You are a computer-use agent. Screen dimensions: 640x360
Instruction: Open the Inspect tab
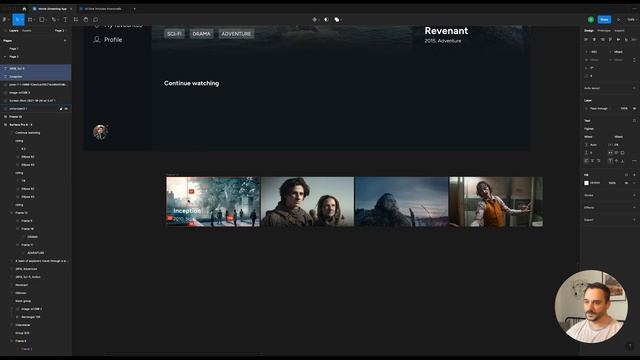coord(619,31)
